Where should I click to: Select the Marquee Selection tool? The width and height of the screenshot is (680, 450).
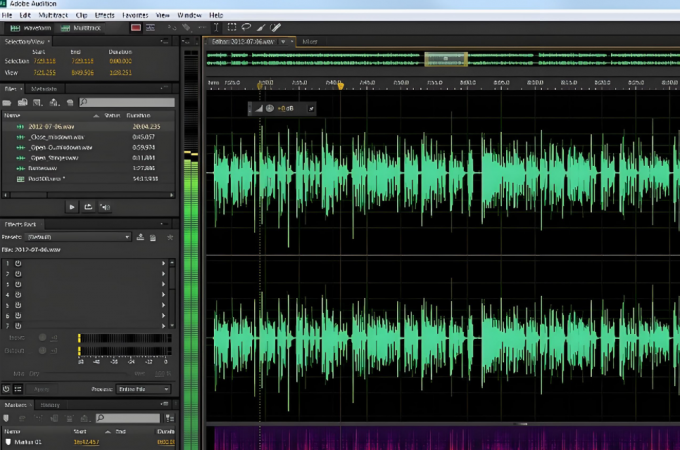(232, 27)
